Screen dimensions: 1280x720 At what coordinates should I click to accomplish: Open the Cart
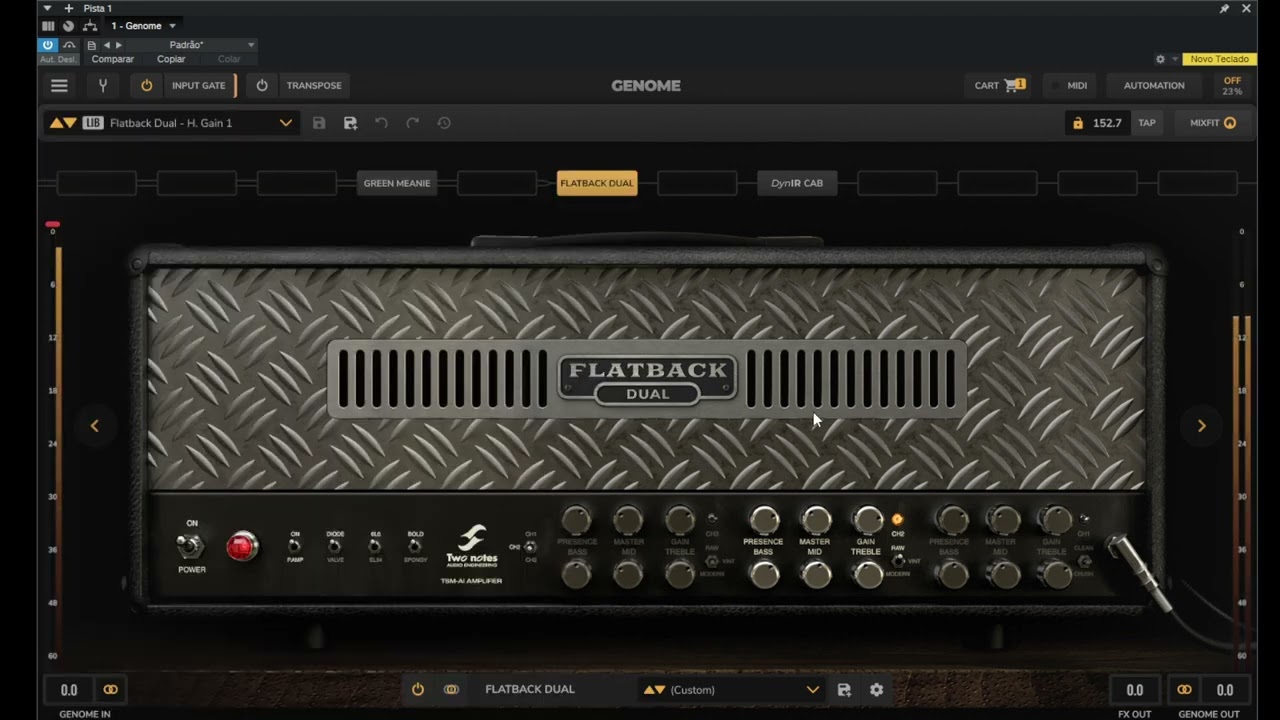[x=1000, y=85]
